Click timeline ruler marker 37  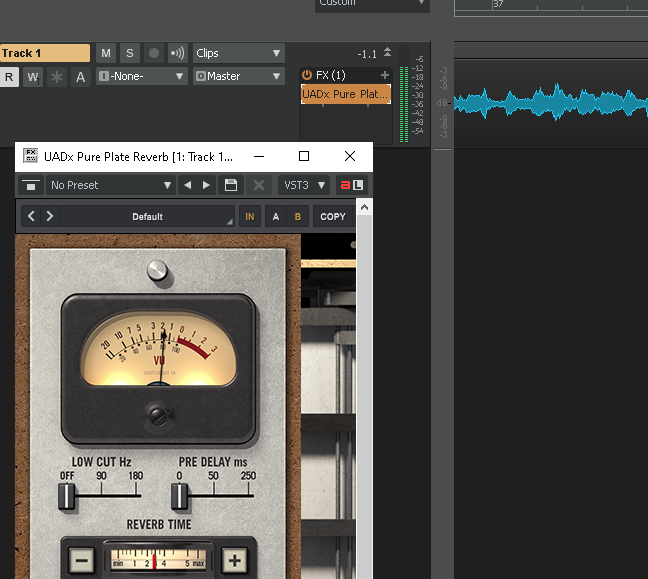tap(498, 4)
